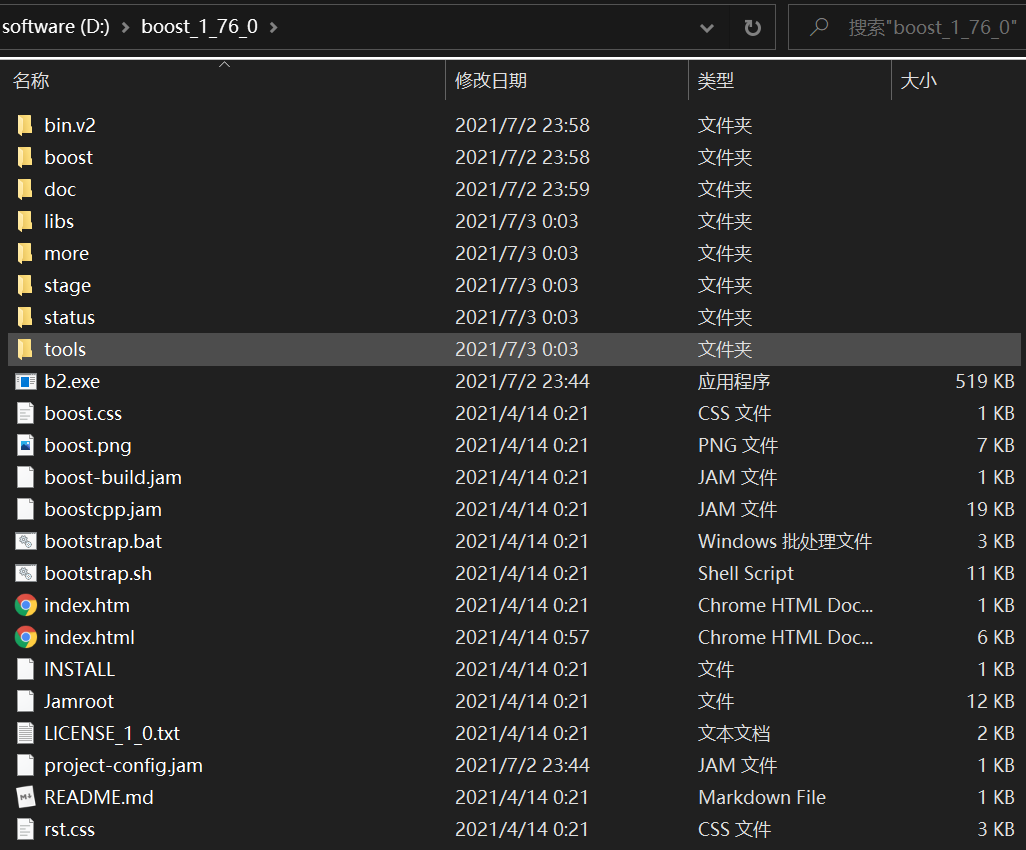Click the 12 KB size of Jamroot
The image size is (1026, 850).
point(991,701)
